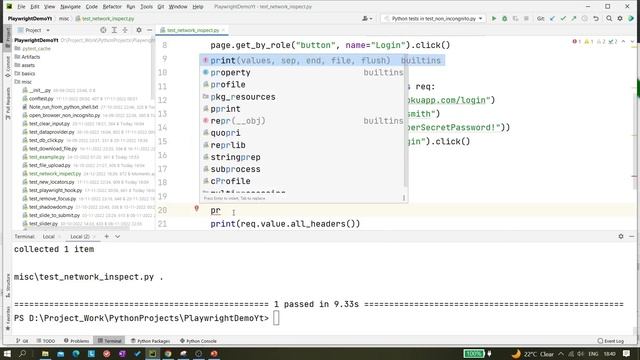The width and height of the screenshot is (640, 360).
Task: Open the Python Console tool window
Action: pyautogui.click(x=198, y=340)
